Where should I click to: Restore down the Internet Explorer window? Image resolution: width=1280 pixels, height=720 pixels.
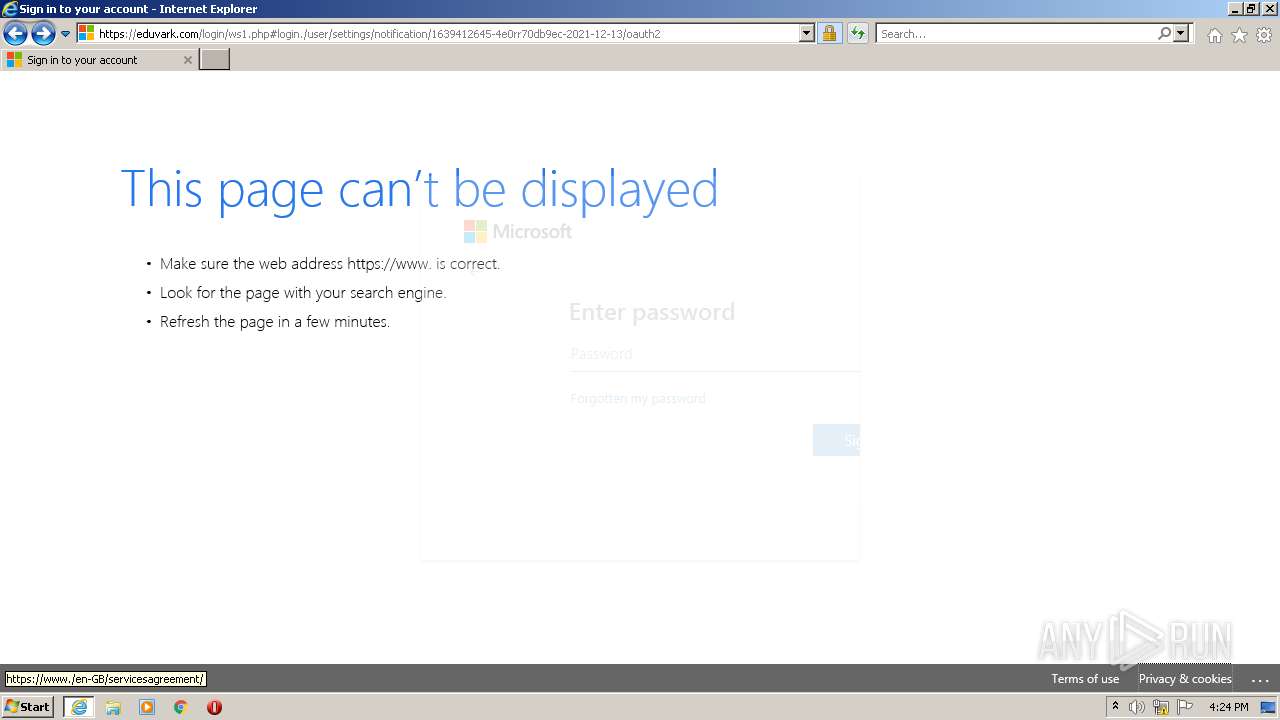(1251, 8)
